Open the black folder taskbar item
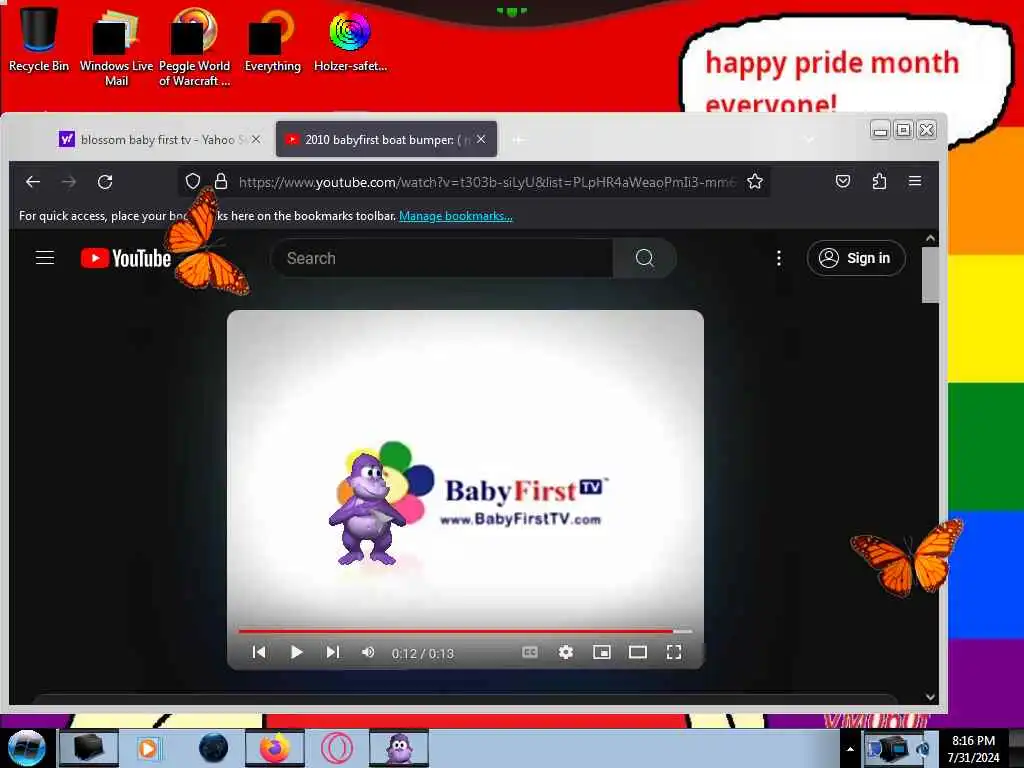Screen dimensions: 1024x768 coord(89,748)
